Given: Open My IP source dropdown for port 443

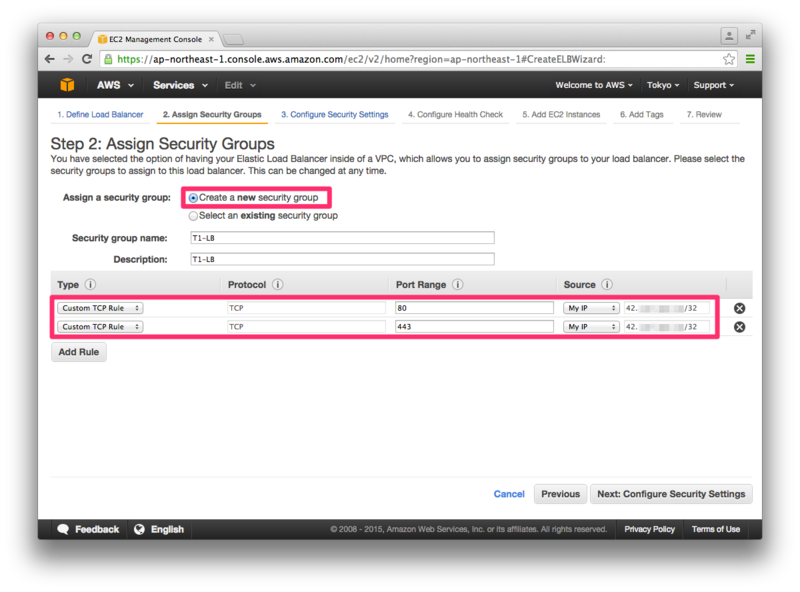Looking at the screenshot, I should pos(591,327).
